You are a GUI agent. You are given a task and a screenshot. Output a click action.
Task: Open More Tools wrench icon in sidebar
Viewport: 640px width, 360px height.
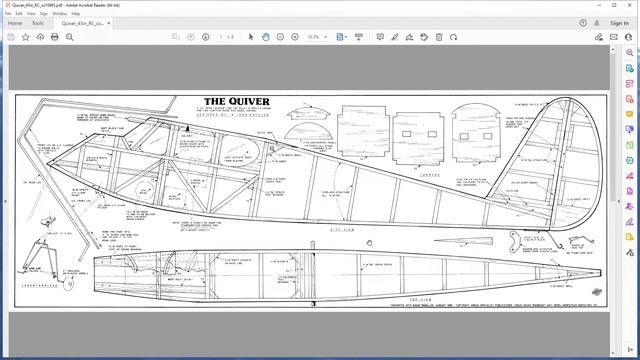[630, 253]
